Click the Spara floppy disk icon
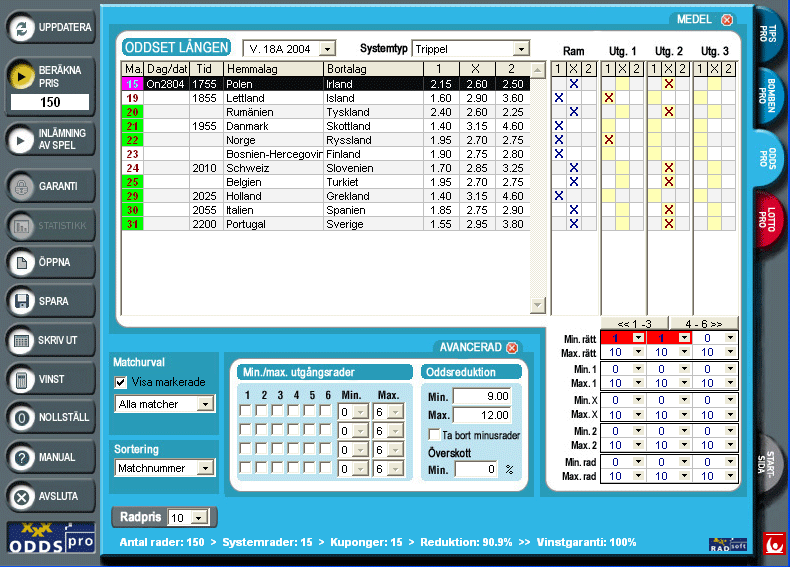Screen dimensions: 790x567 click(21, 301)
